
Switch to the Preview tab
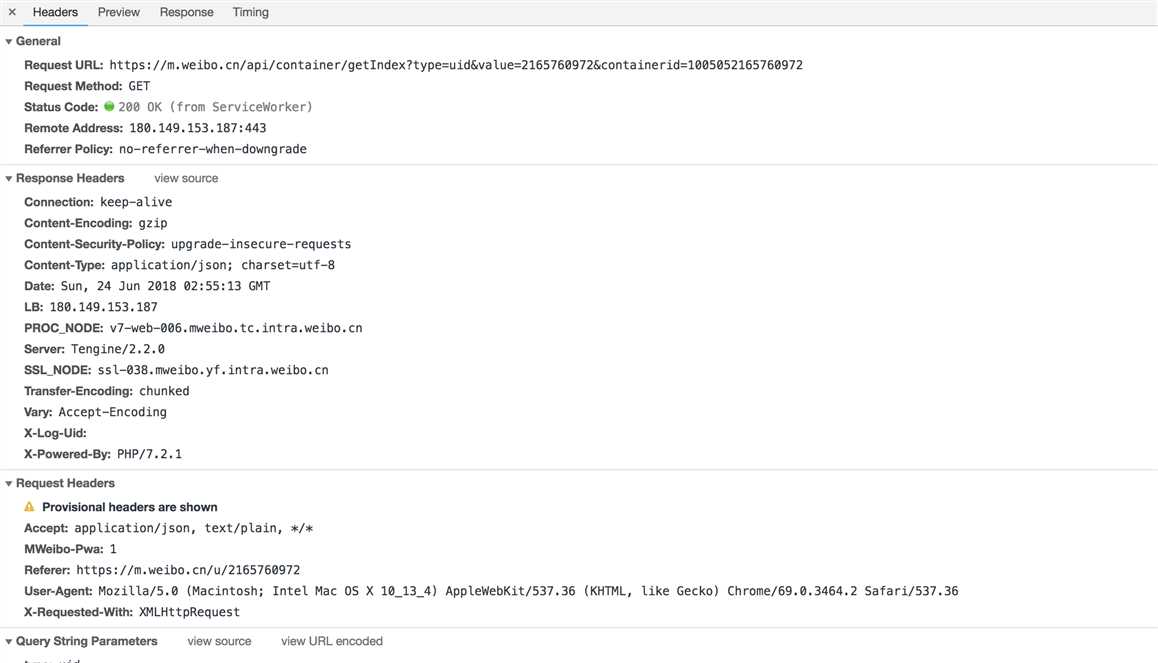point(119,13)
